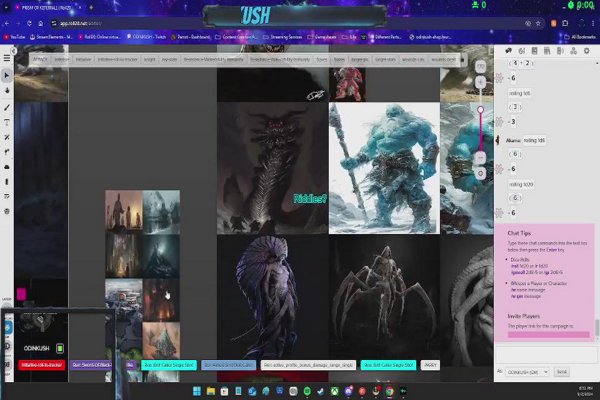Expand the Game Assets bookmark folder
This screenshot has height=400, width=600.
[x=322, y=37]
